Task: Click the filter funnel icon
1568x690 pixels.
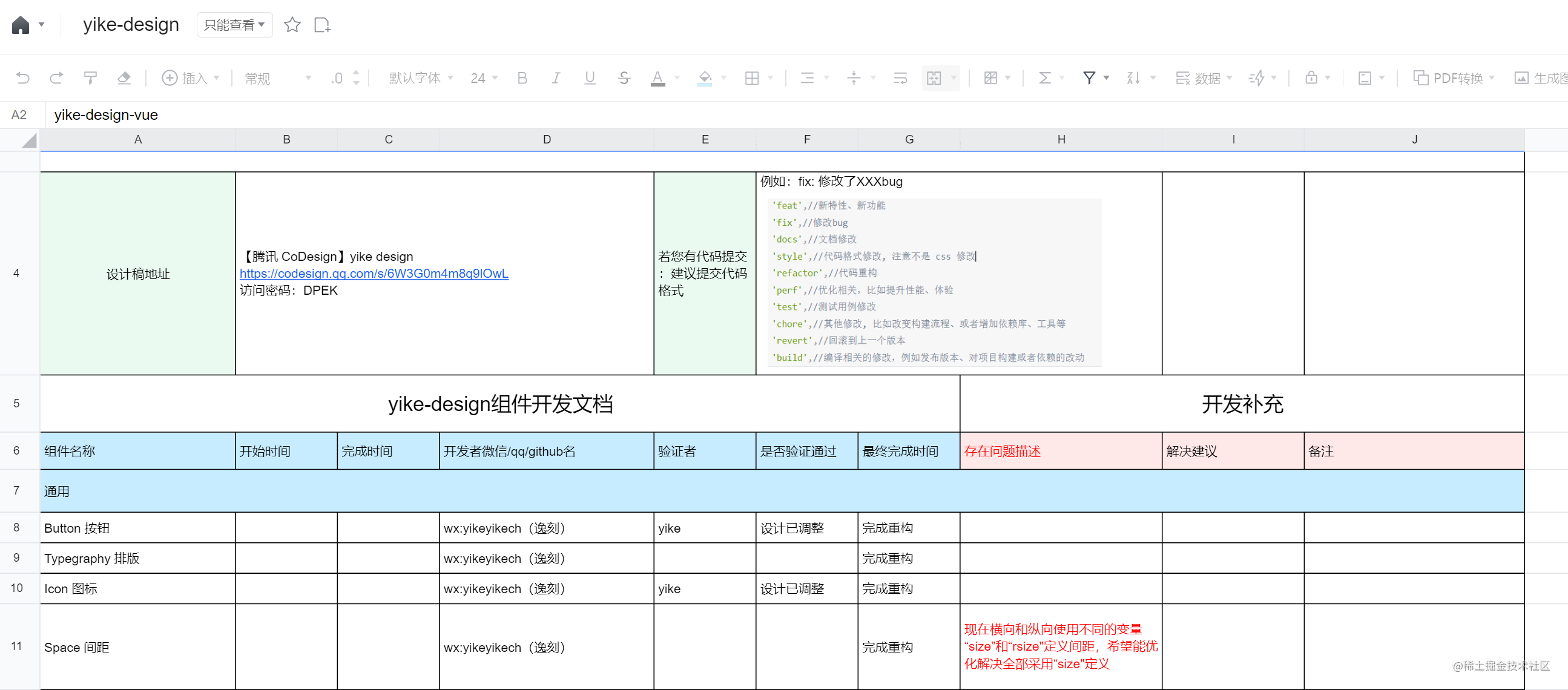Action: (1090, 78)
